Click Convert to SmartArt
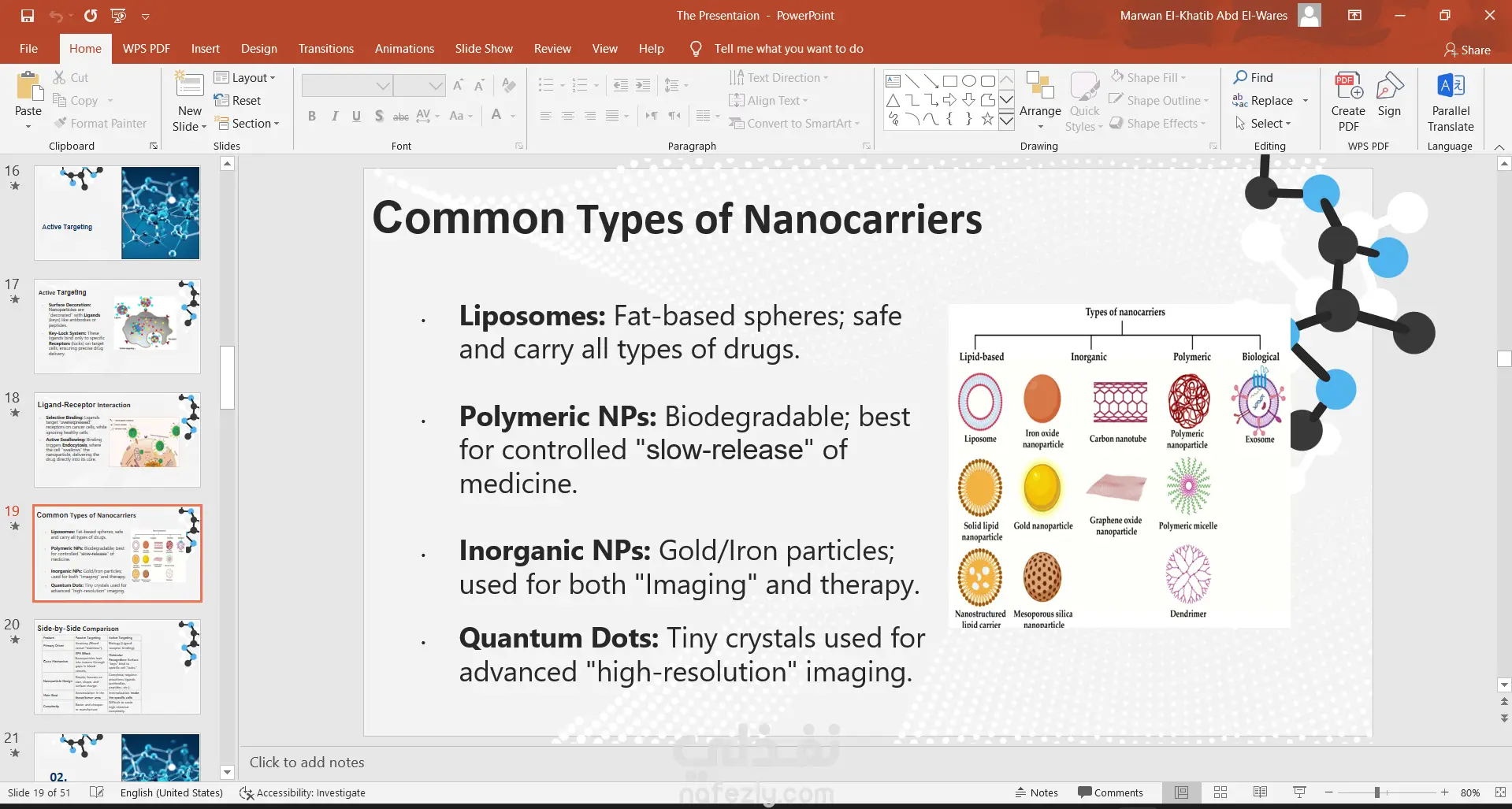This screenshot has width=1512, height=809. pyautogui.click(x=794, y=123)
